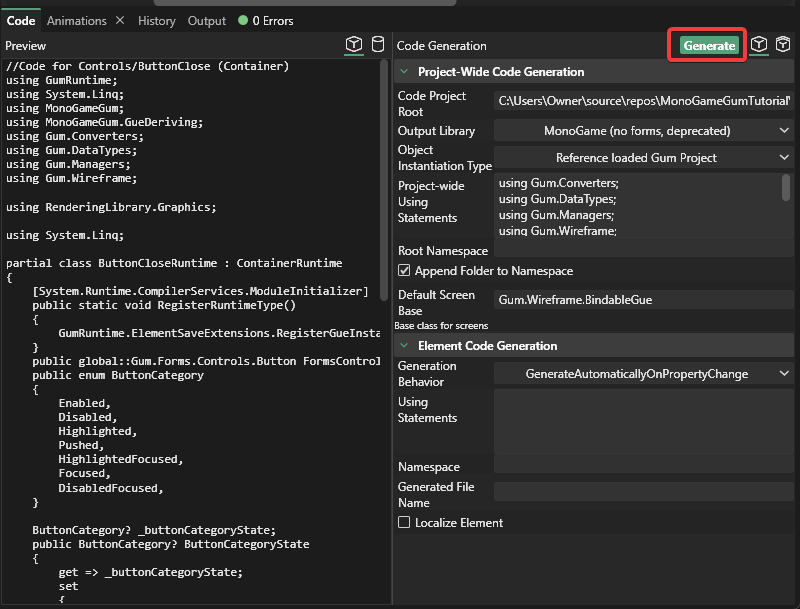The image size is (800, 609).
Task: Enable the Localize Element checkbox
Action: tap(404, 523)
